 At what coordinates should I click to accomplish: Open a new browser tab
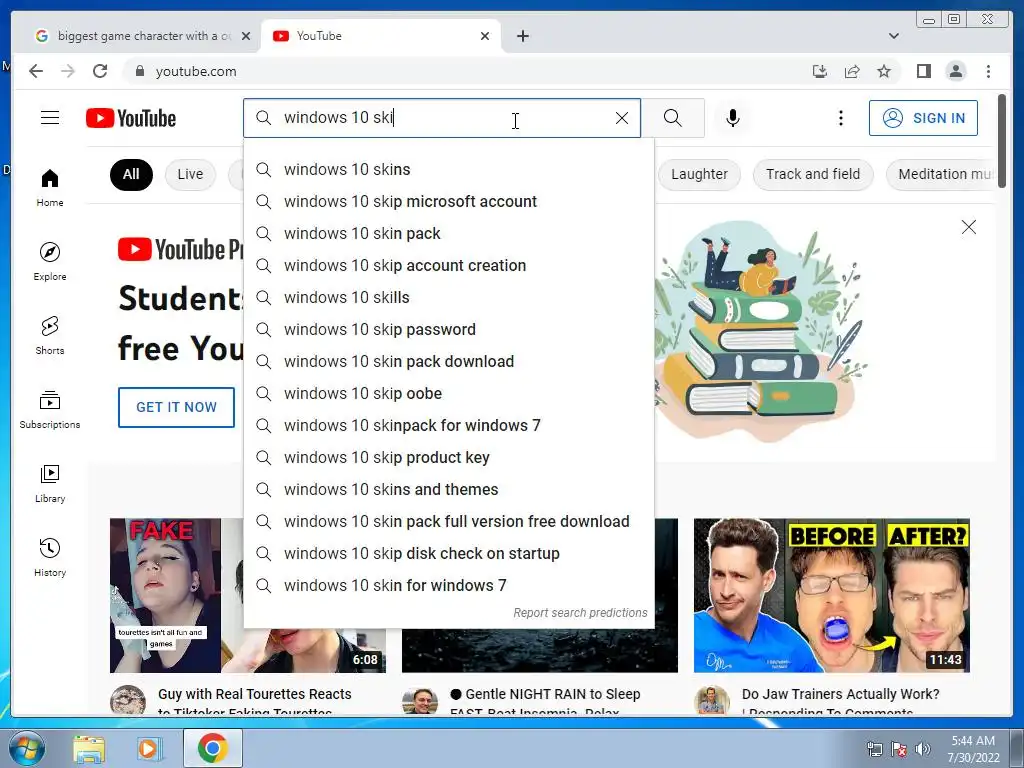[522, 36]
